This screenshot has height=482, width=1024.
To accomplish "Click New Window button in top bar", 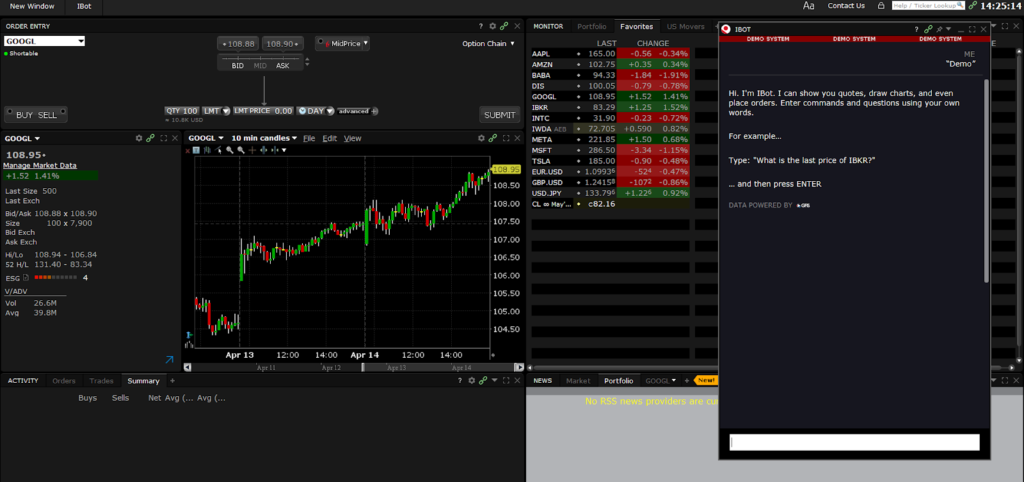I will point(31,6).
